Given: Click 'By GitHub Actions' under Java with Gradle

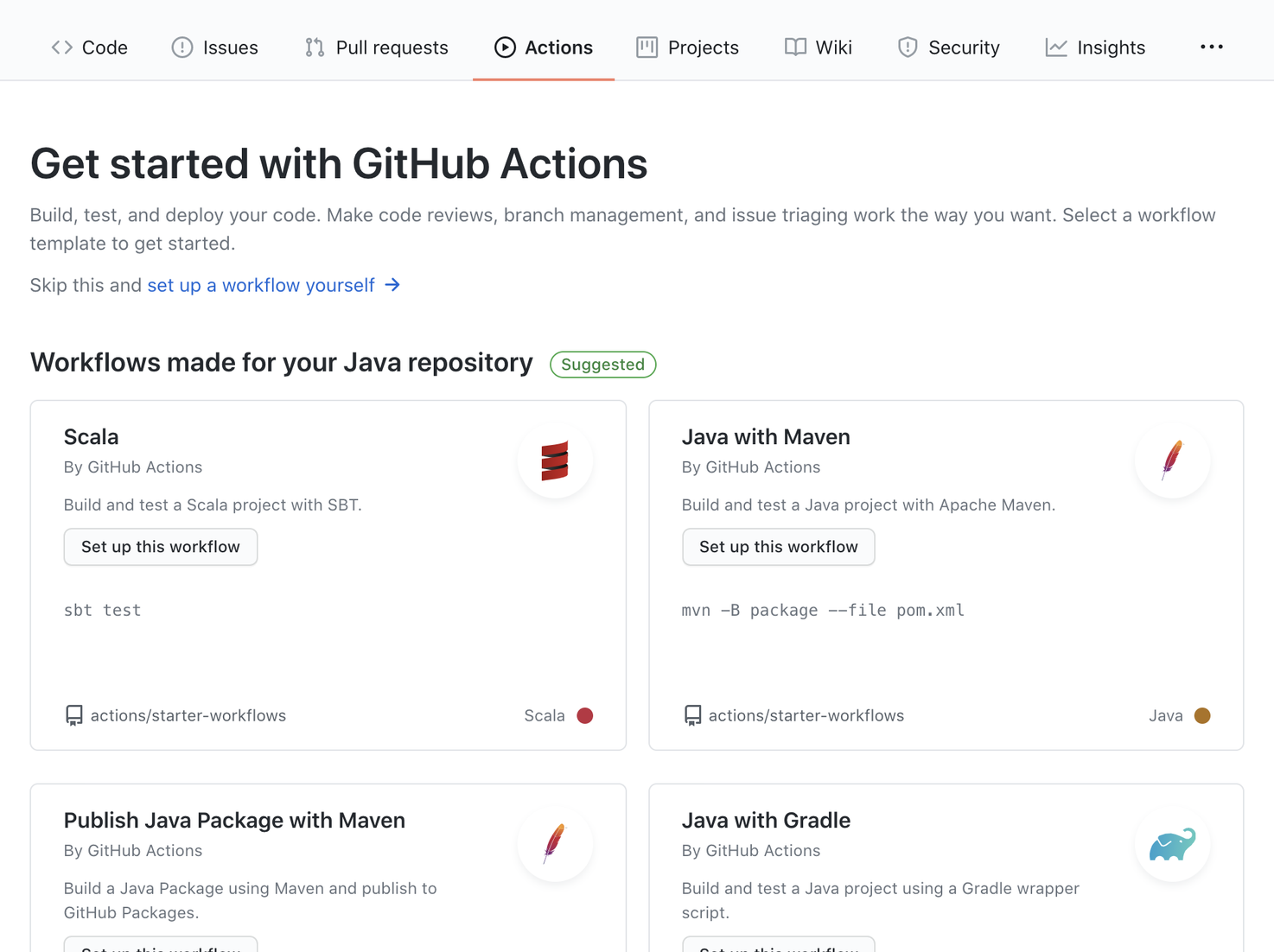Looking at the screenshot, I should coord(751,851).
